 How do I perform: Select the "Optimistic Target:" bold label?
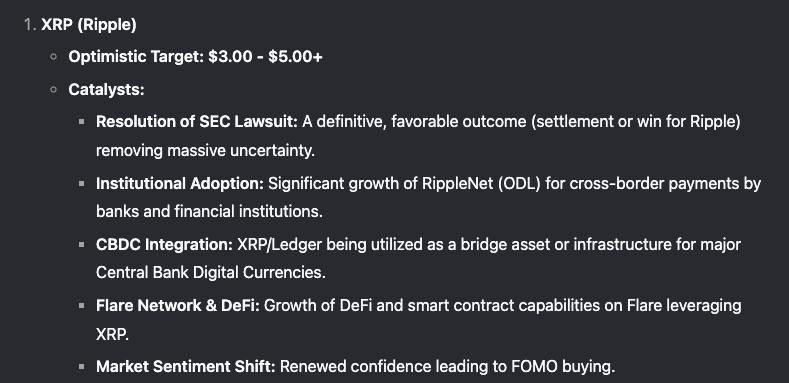(136, 56)
